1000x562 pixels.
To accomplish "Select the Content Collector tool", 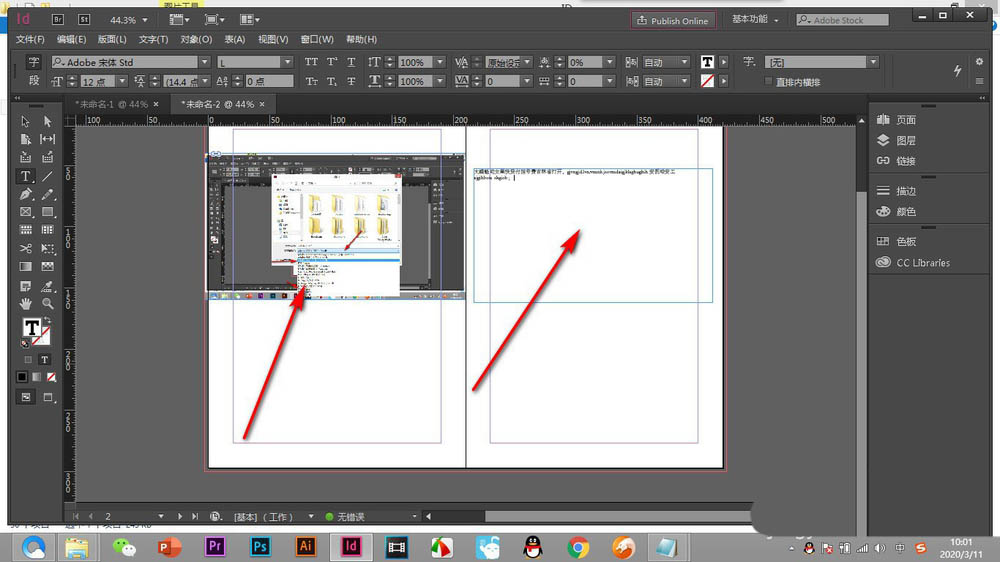I will click(x=25, y=158).
